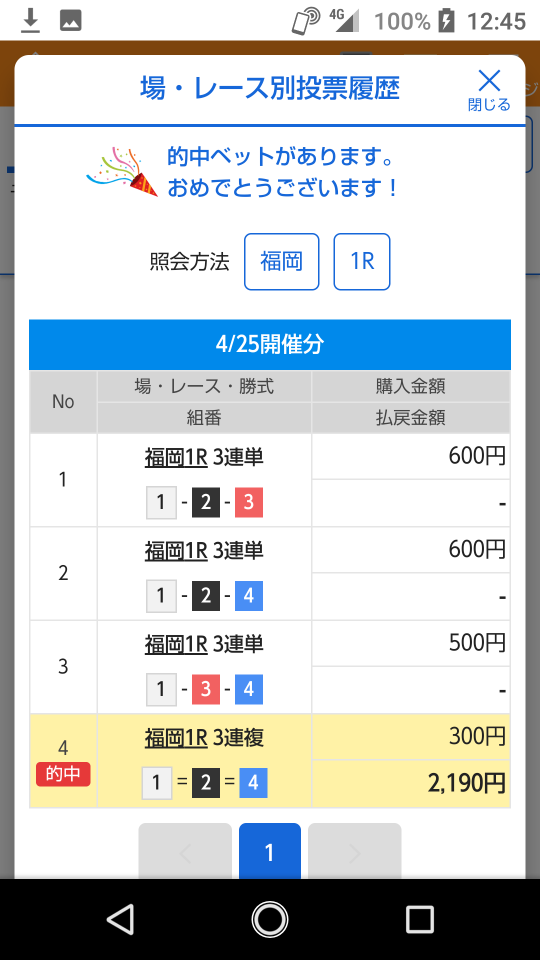The image size is (540, 960).
Task: Open the download notification icon
Action: tap(30, 21)
